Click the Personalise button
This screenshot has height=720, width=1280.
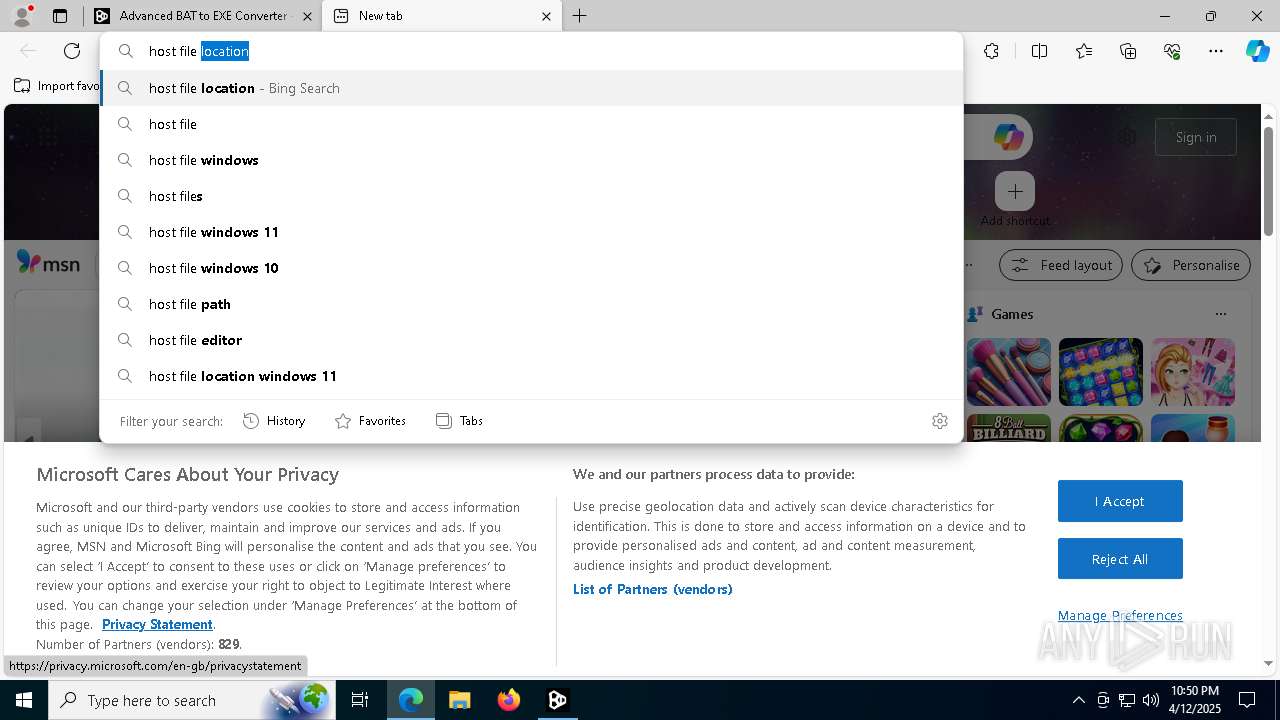click(x=1191, y=265)
